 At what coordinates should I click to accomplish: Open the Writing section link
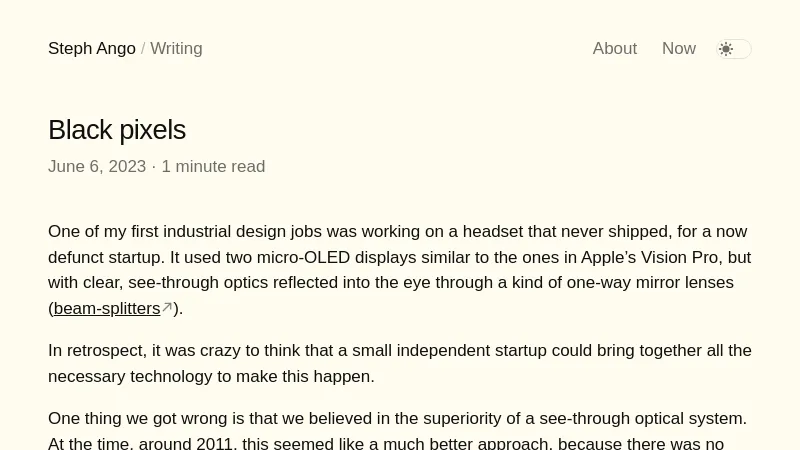point(176,49)
